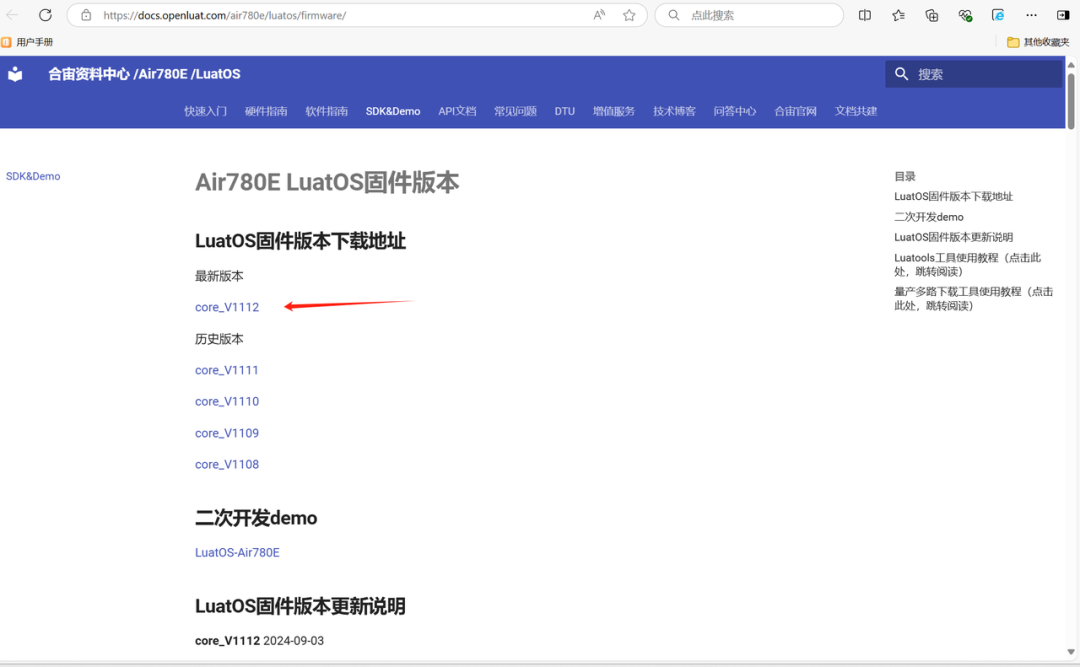Viewport: 1080px width, 667px height.
Task: Open Internet Explorer mode icon
Action: point(997,15)
